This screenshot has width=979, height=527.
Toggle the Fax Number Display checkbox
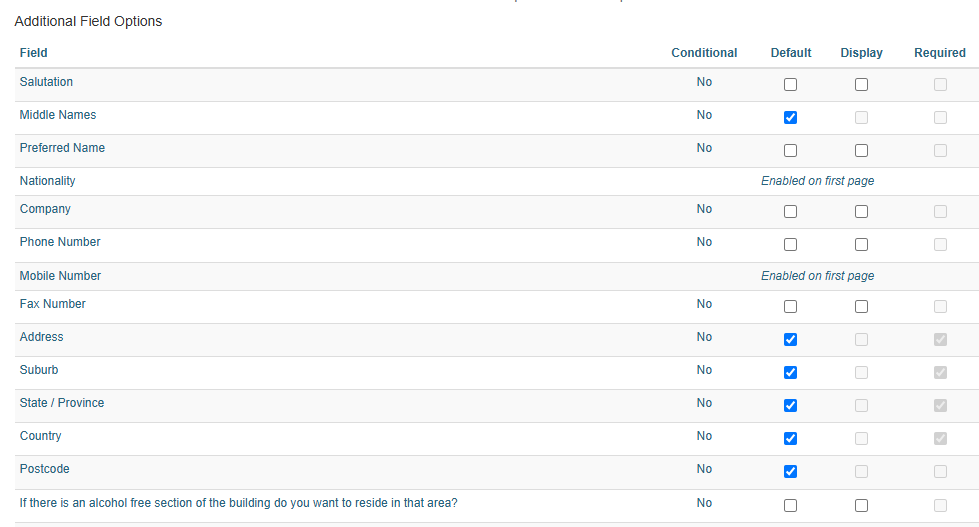[x=862, y=307]
